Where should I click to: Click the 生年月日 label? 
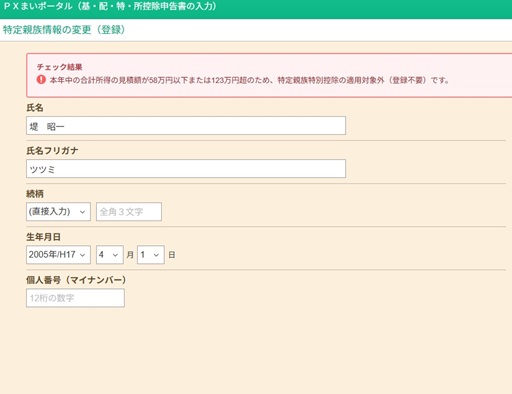point(43,237)
